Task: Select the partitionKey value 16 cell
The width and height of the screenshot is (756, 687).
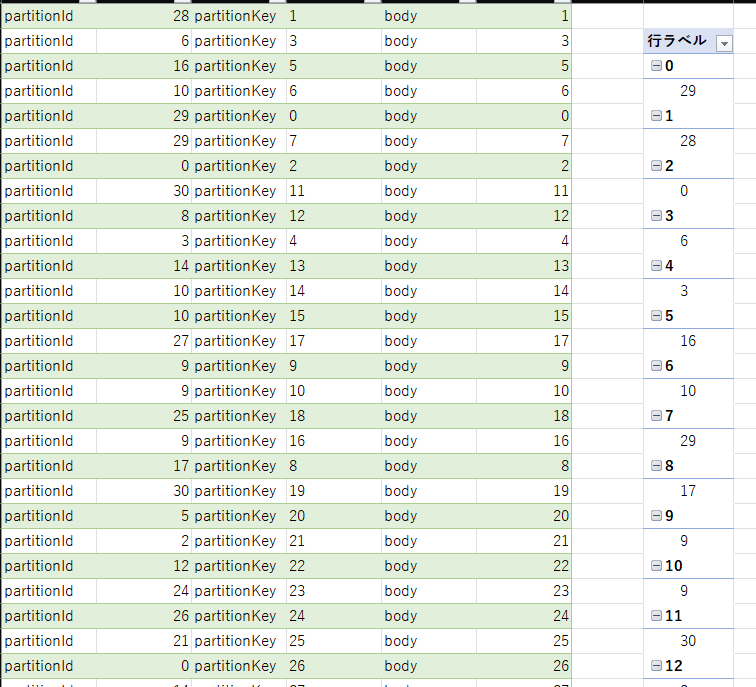Action: [334, 441]
